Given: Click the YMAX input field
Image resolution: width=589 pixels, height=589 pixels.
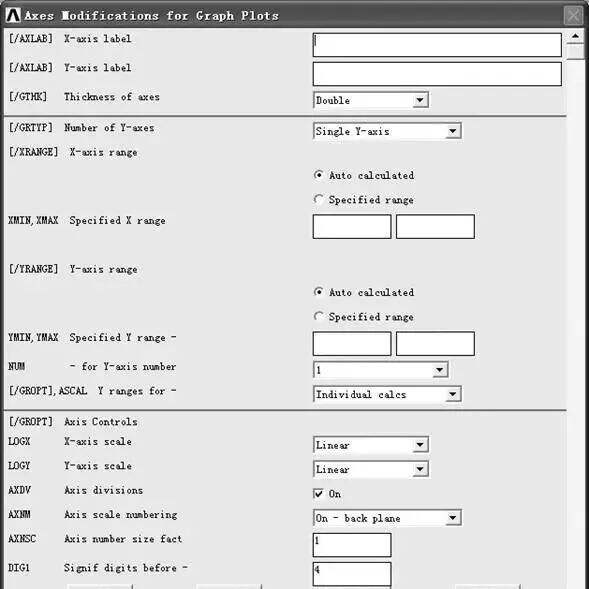Looking at the screenshot, I should [x=435, y=343].
